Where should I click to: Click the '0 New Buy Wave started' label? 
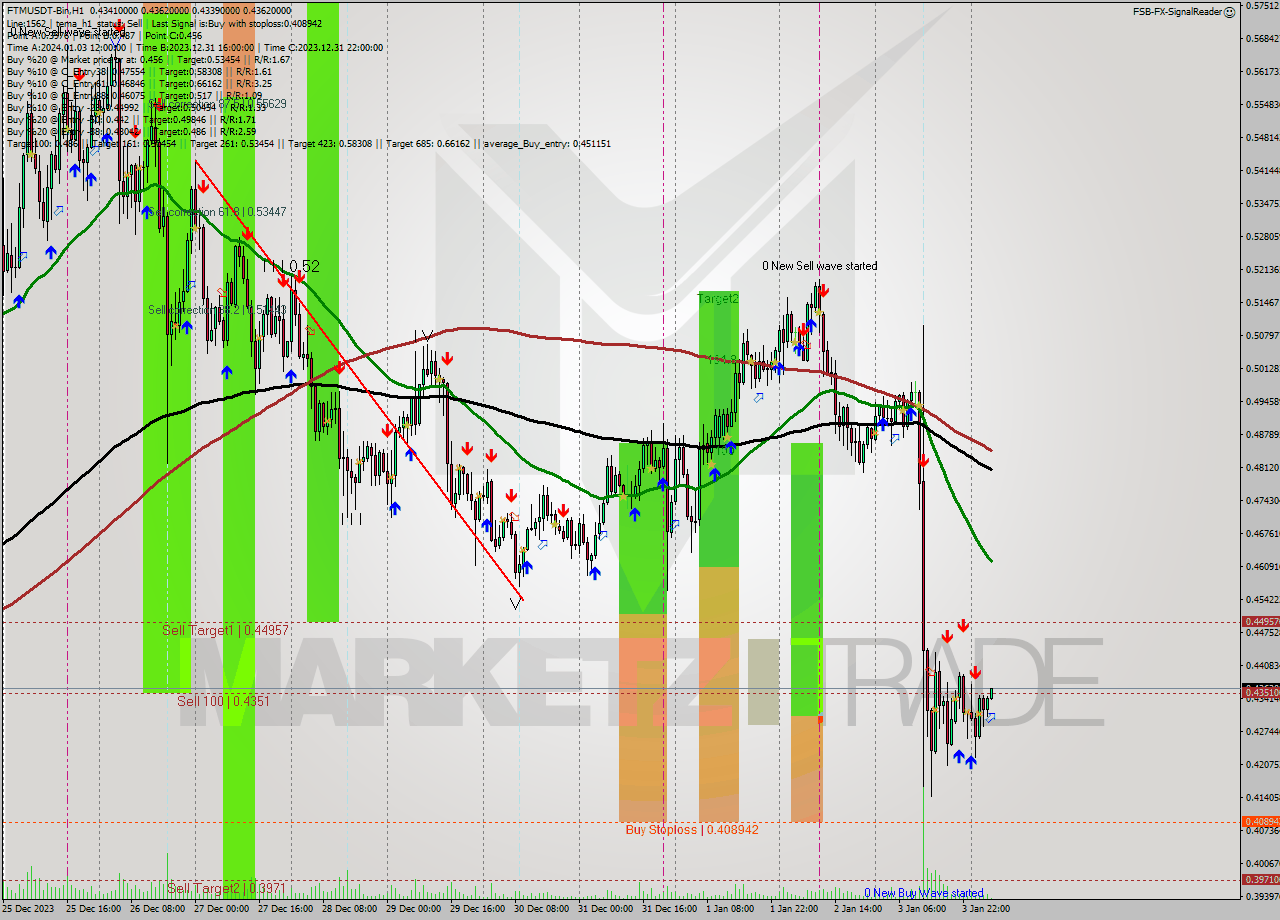pos(924,893)
